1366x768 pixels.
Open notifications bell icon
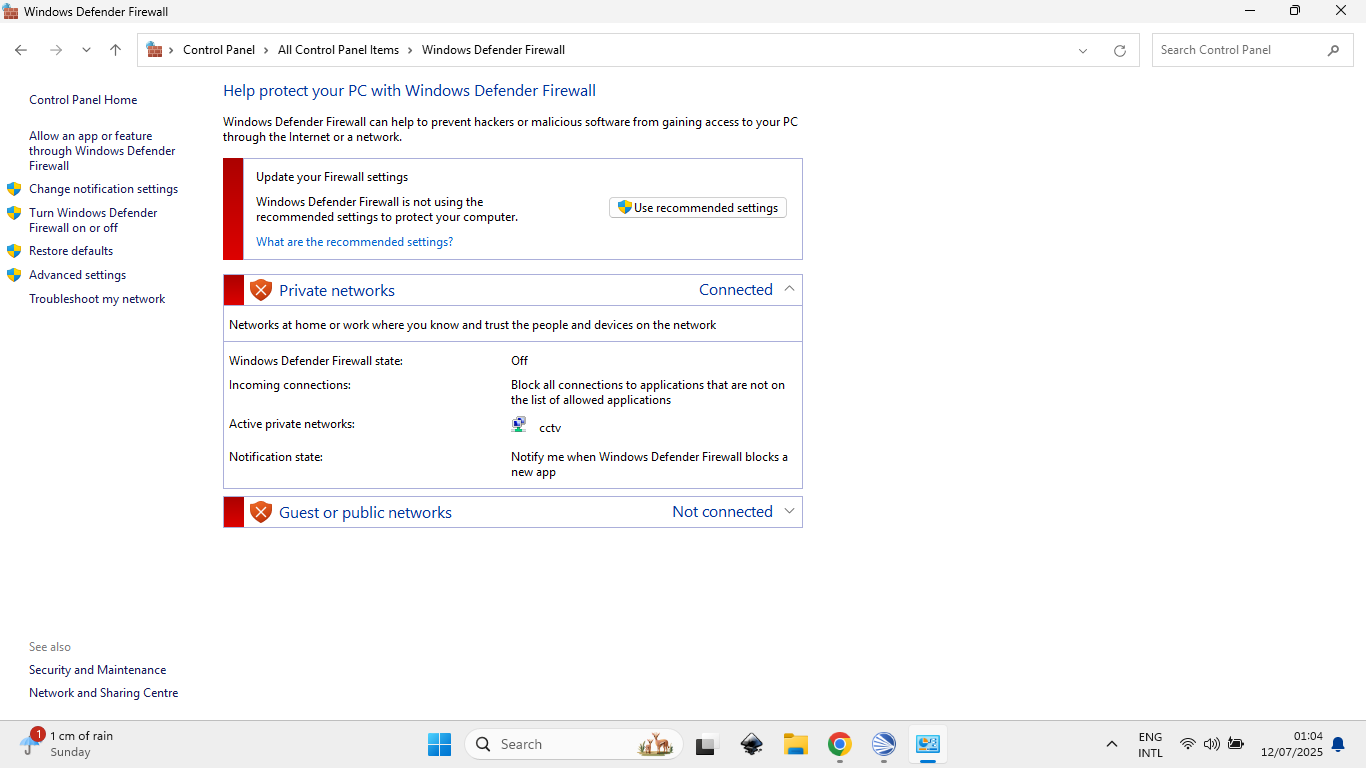pyautogui.click(x=1338, y=744)
